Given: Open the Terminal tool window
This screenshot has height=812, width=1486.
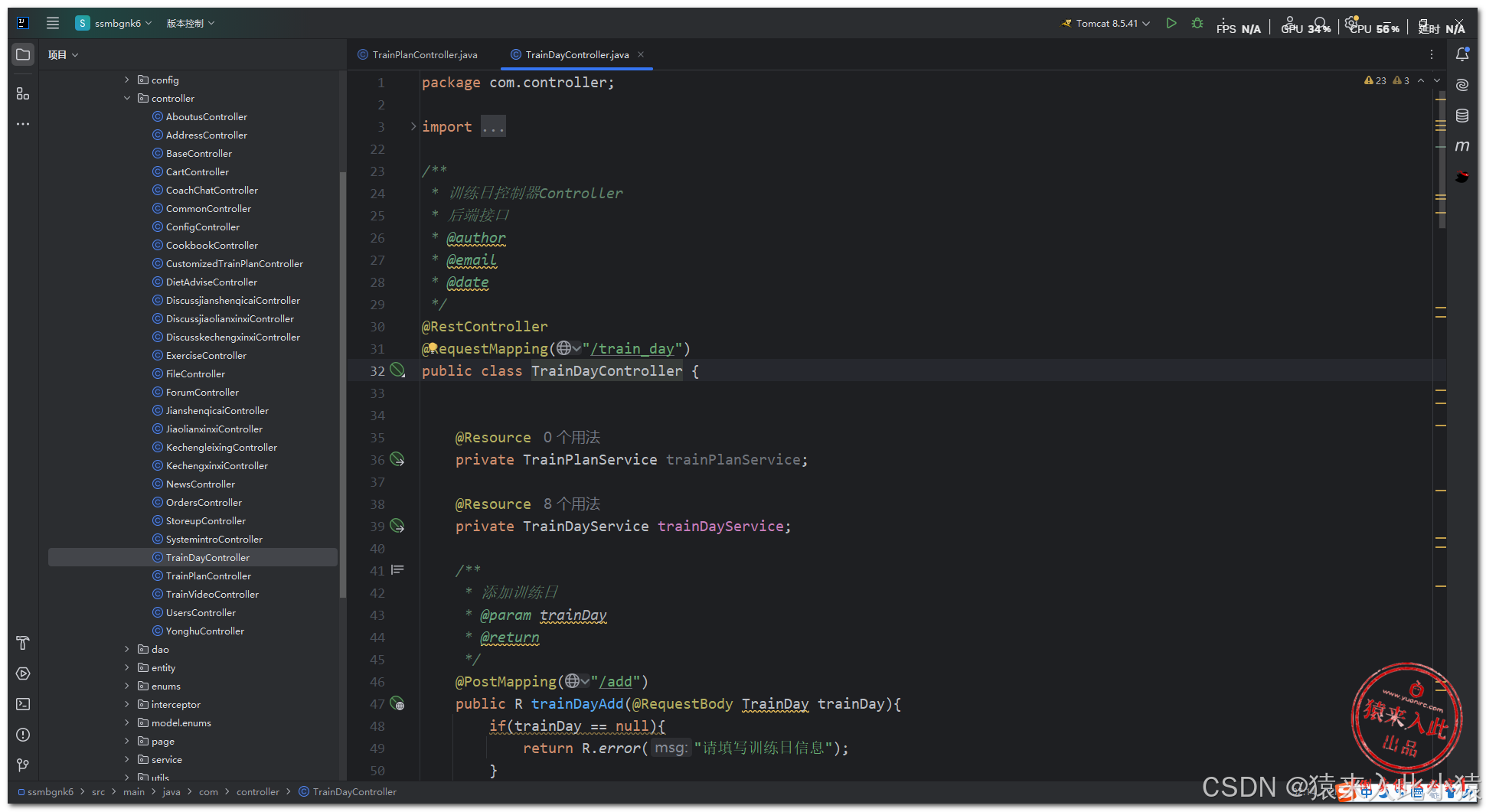Looking at the screenshot, I should pos(23,704).
